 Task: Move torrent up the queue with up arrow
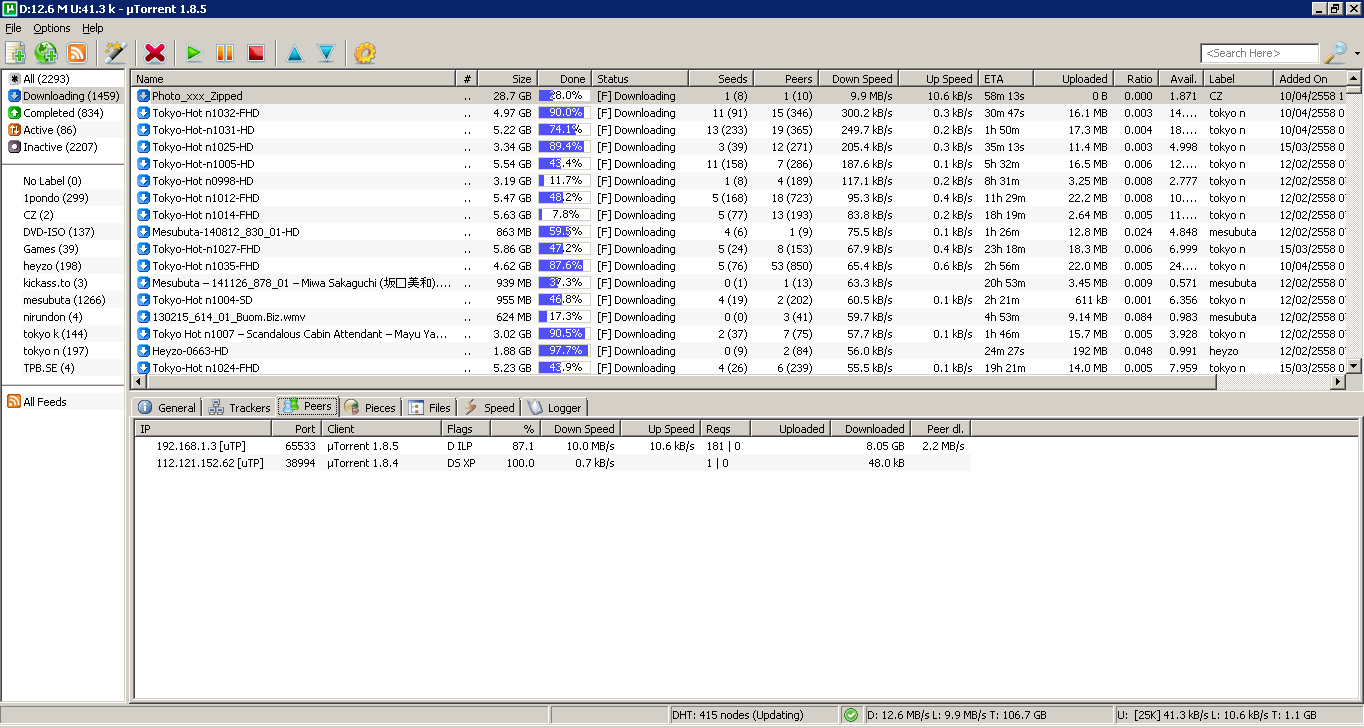[294, 53]
